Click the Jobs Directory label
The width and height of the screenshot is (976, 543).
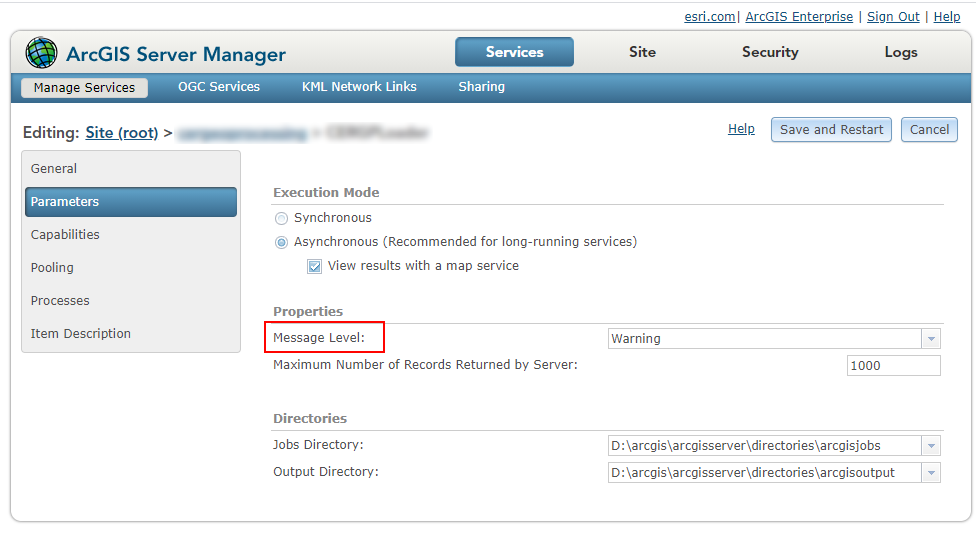[318, 445]
